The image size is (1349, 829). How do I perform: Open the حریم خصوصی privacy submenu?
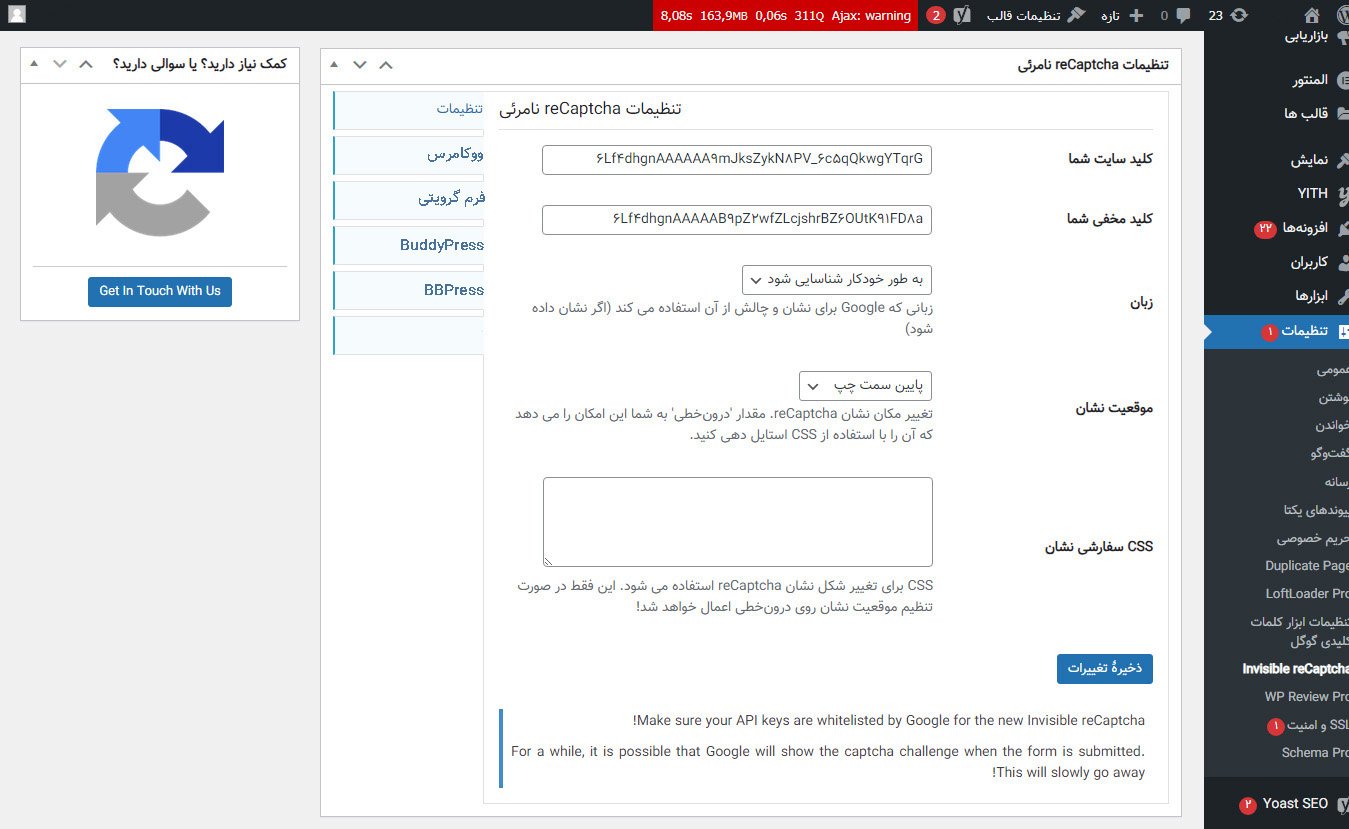[x=1312, y=538]
